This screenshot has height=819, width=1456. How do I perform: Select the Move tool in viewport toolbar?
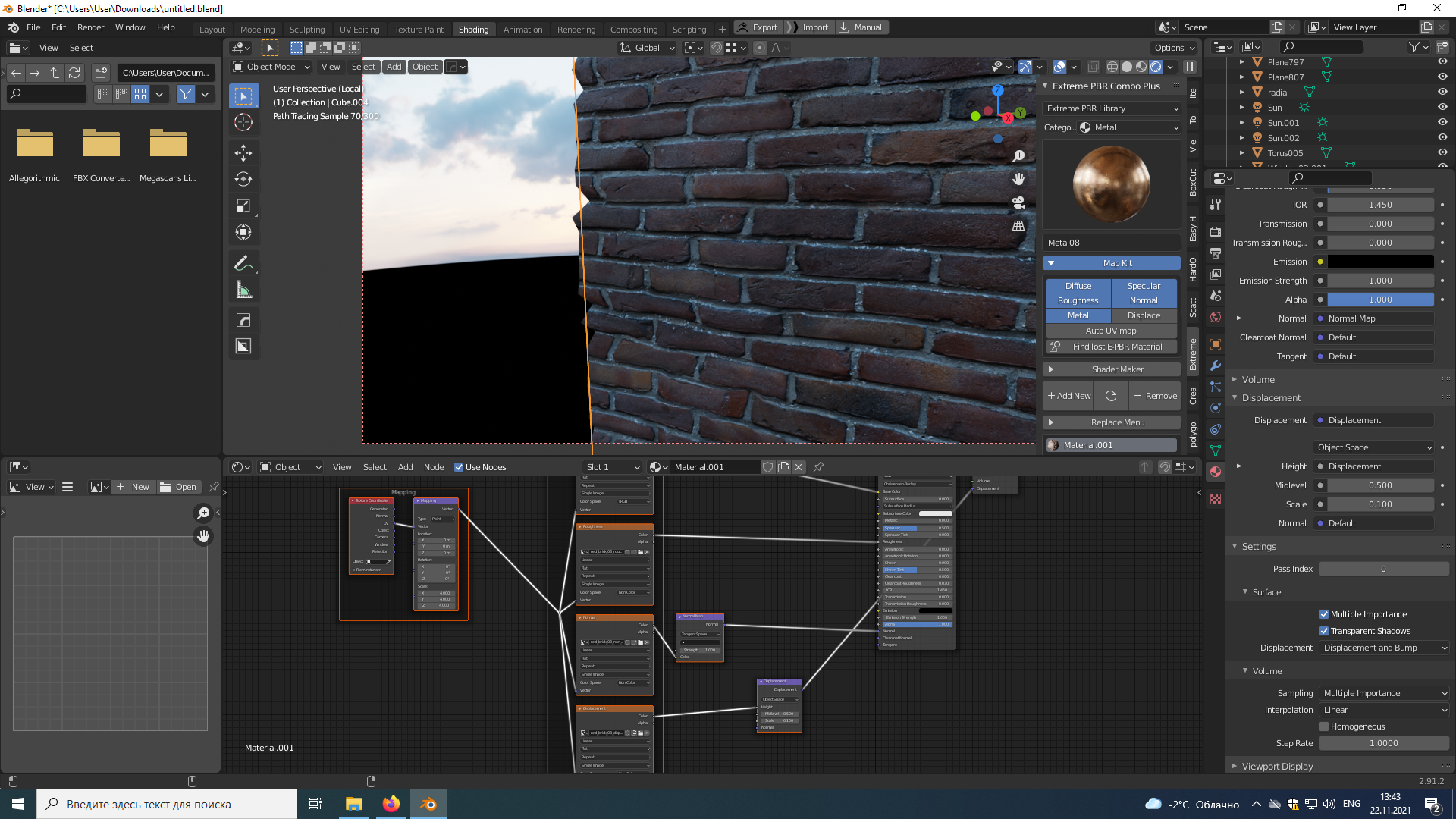click(x=243, y=152)
